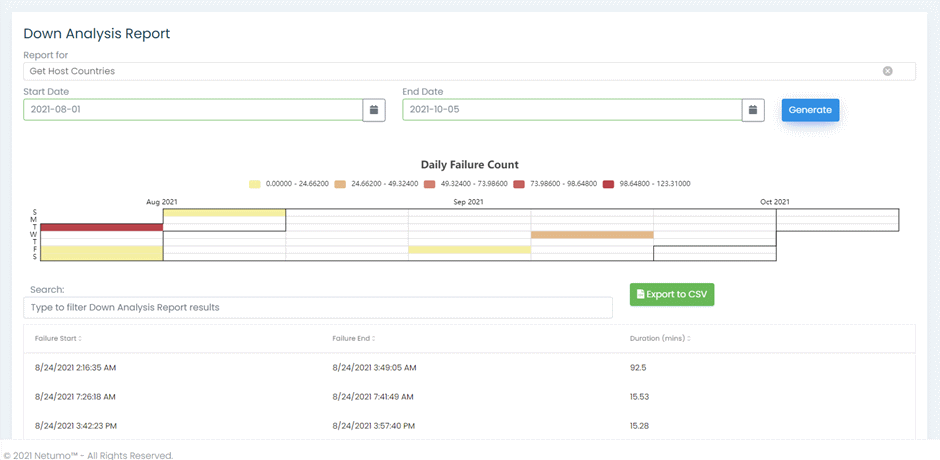This screenshot has height=460, width=940.
Task: Toggle the 49.32400 - 73.98600 legend swatch
Action: click(x=428, y=184)
